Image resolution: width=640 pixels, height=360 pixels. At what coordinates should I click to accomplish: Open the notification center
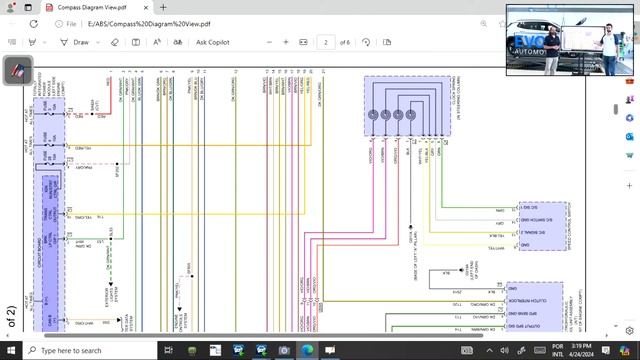point(606,350)
